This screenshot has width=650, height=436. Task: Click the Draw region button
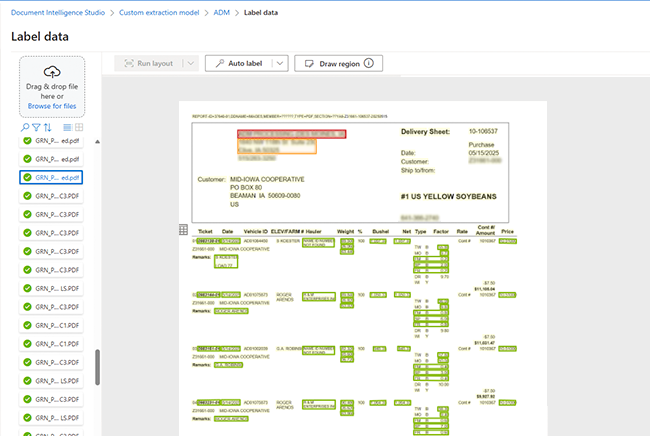(x=338, y=63)
